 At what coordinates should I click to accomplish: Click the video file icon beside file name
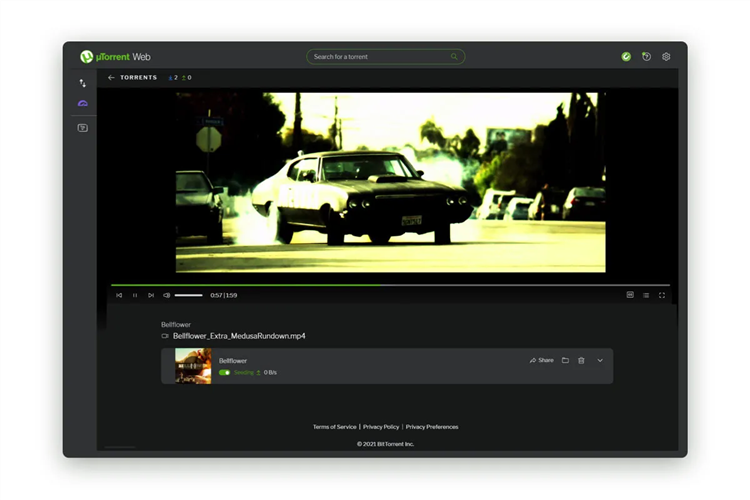click(x=165, y=336)
